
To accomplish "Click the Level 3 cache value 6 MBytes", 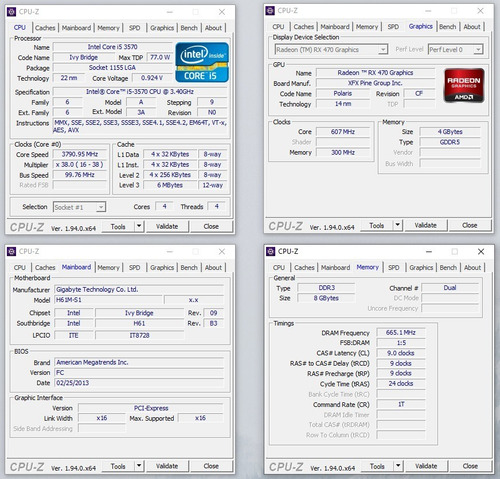I will tap(170, 185).
